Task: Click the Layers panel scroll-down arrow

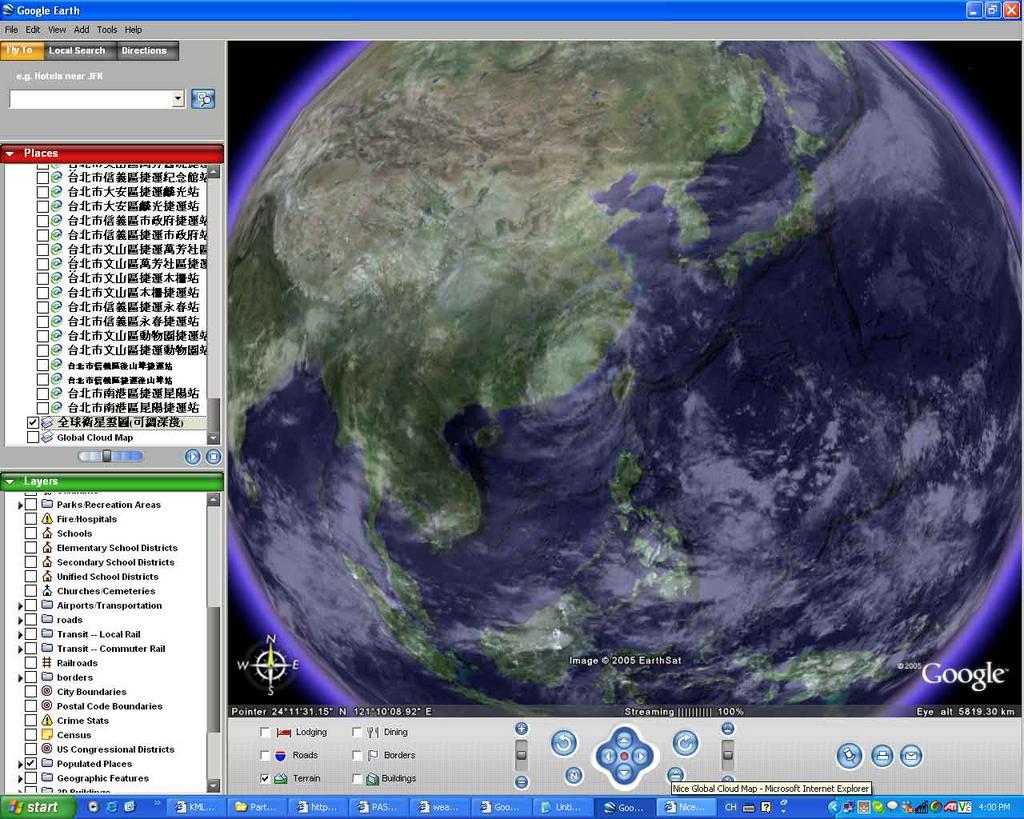Action: tap(214, 785)
